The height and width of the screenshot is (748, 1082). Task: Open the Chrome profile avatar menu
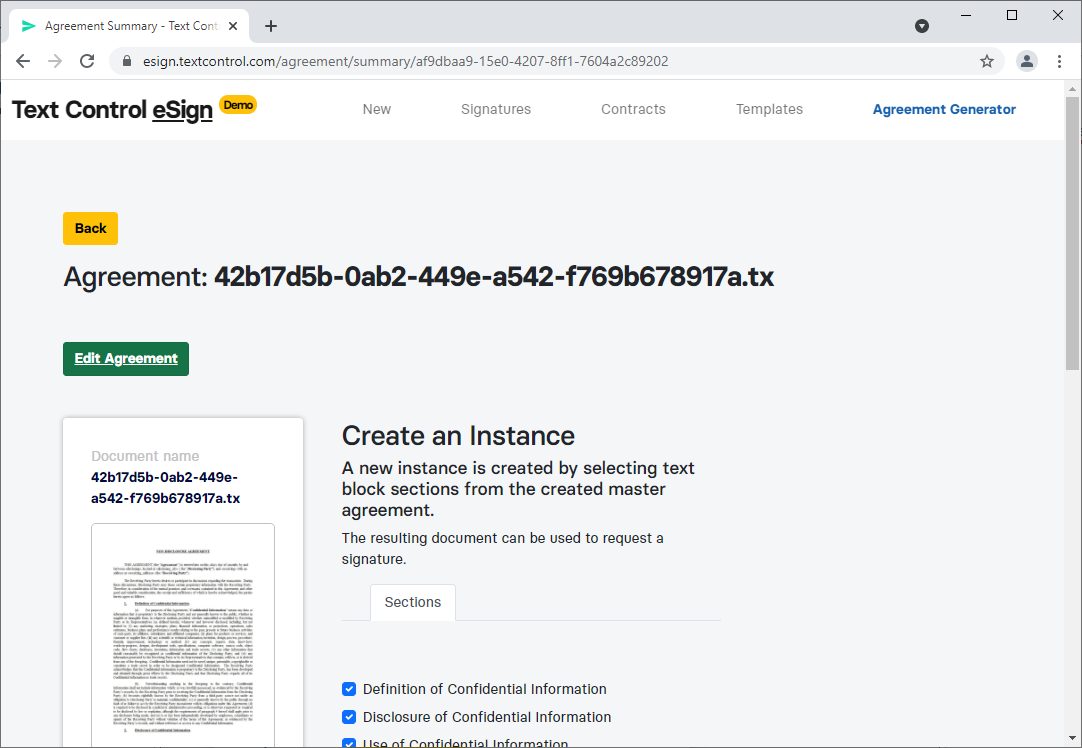(1027, 61)
